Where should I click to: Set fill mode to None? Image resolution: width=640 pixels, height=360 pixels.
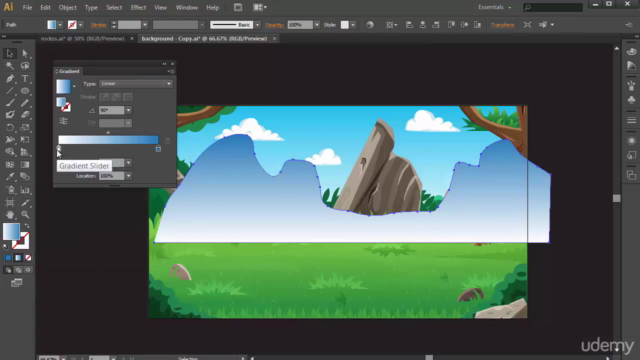coord(28,258)
